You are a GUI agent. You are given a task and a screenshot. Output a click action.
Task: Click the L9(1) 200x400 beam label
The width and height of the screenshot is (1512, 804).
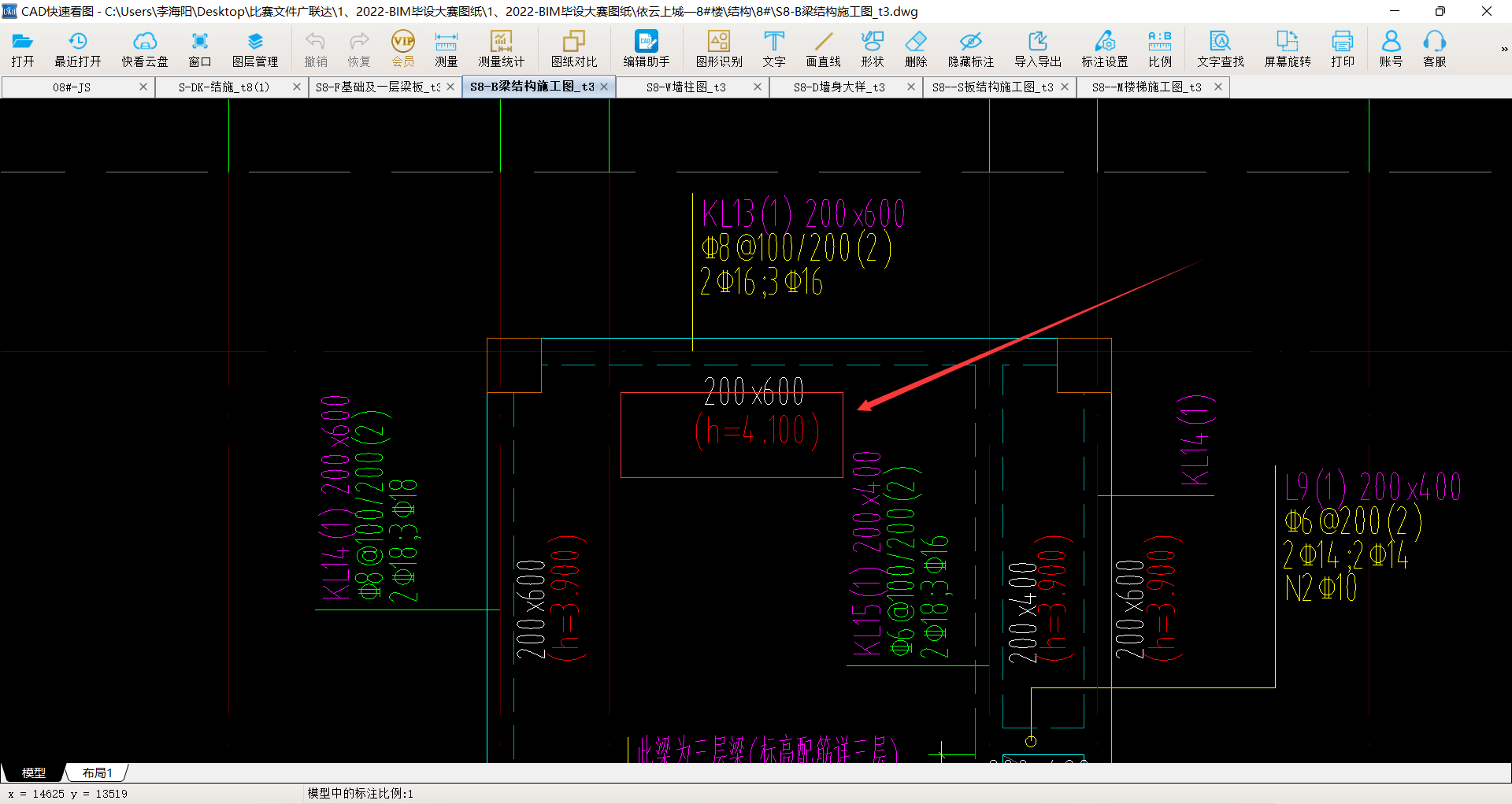(x=1373, y=487)
